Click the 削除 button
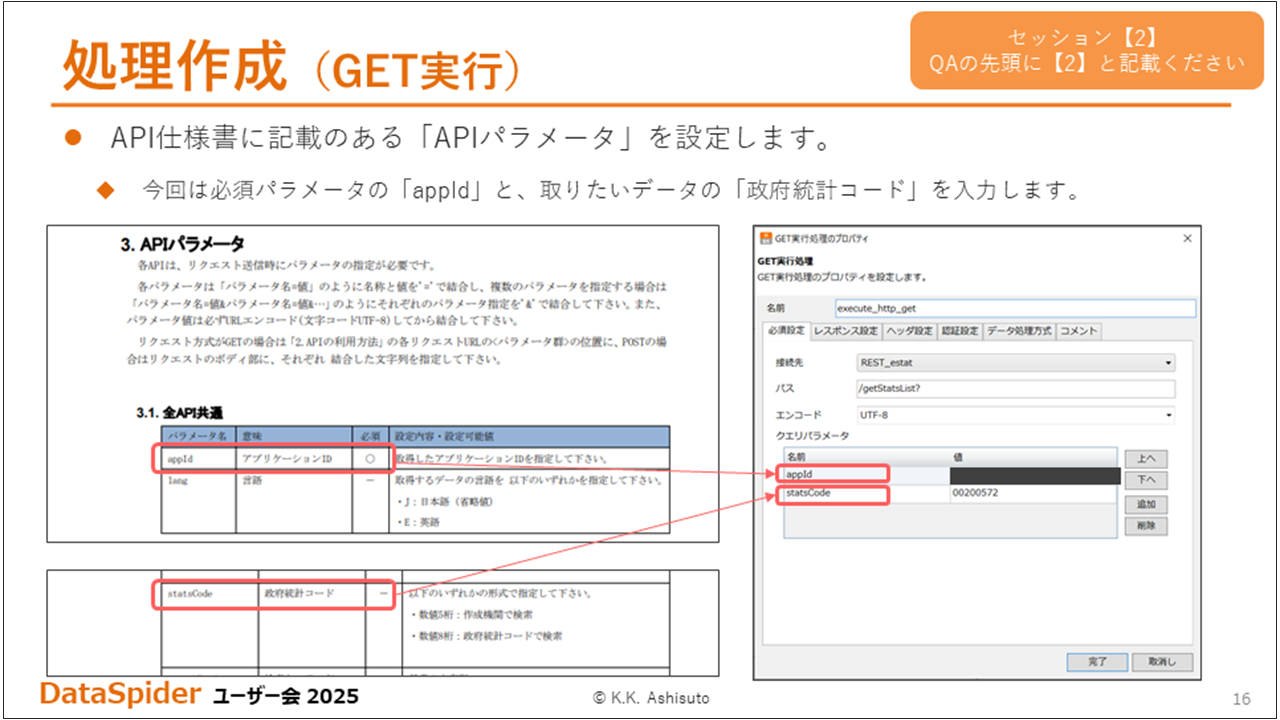This screenshot has height=720, width=1280. (1146, 526)
